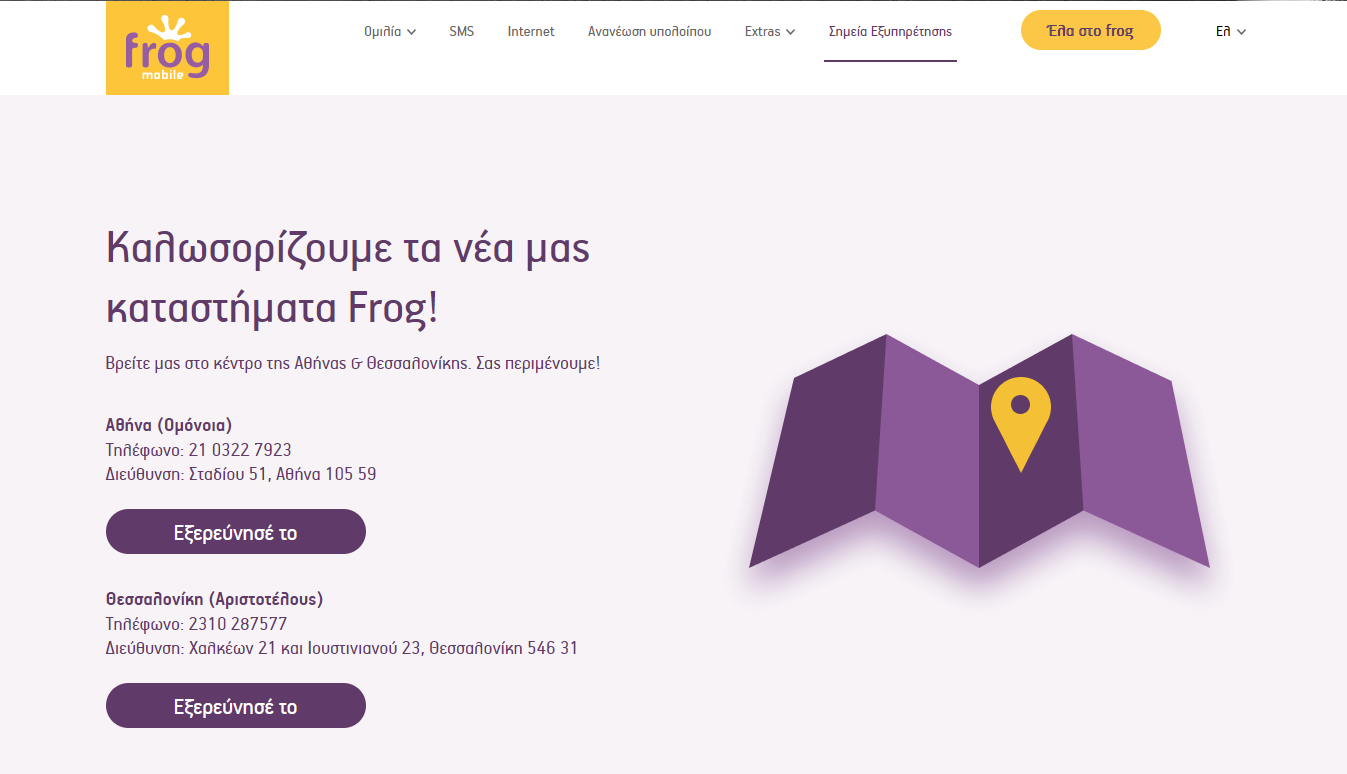The height and width of the screenshot is (774, 1347).
Task: Go to the Internet menu item
Action: click(531, 32)
